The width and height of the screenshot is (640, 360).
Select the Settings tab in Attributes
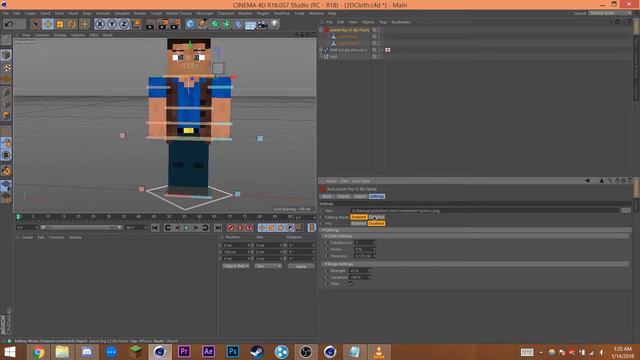tap(376, 196)
